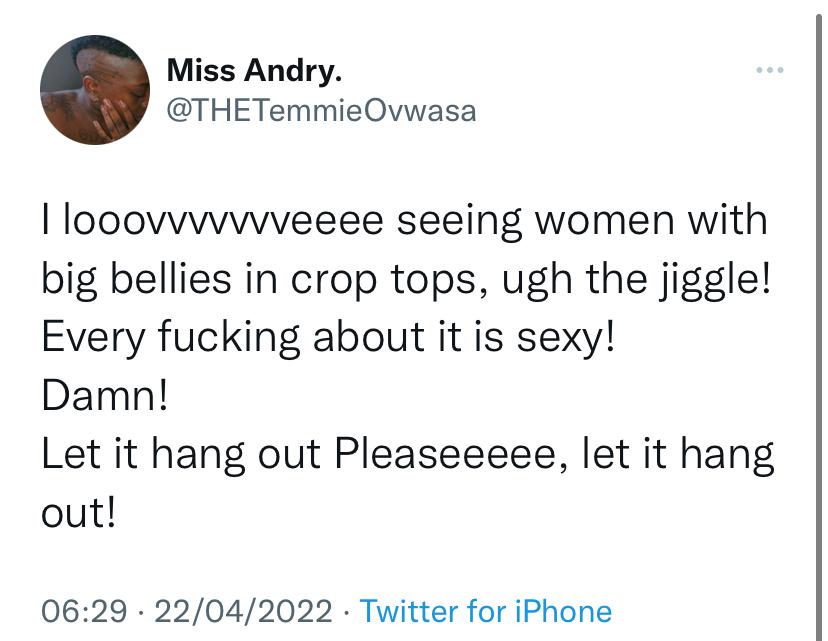This screenshot has height=641, width=828.
Task: Click the 22/04/2022 tweet date
Action: (243, 611)
